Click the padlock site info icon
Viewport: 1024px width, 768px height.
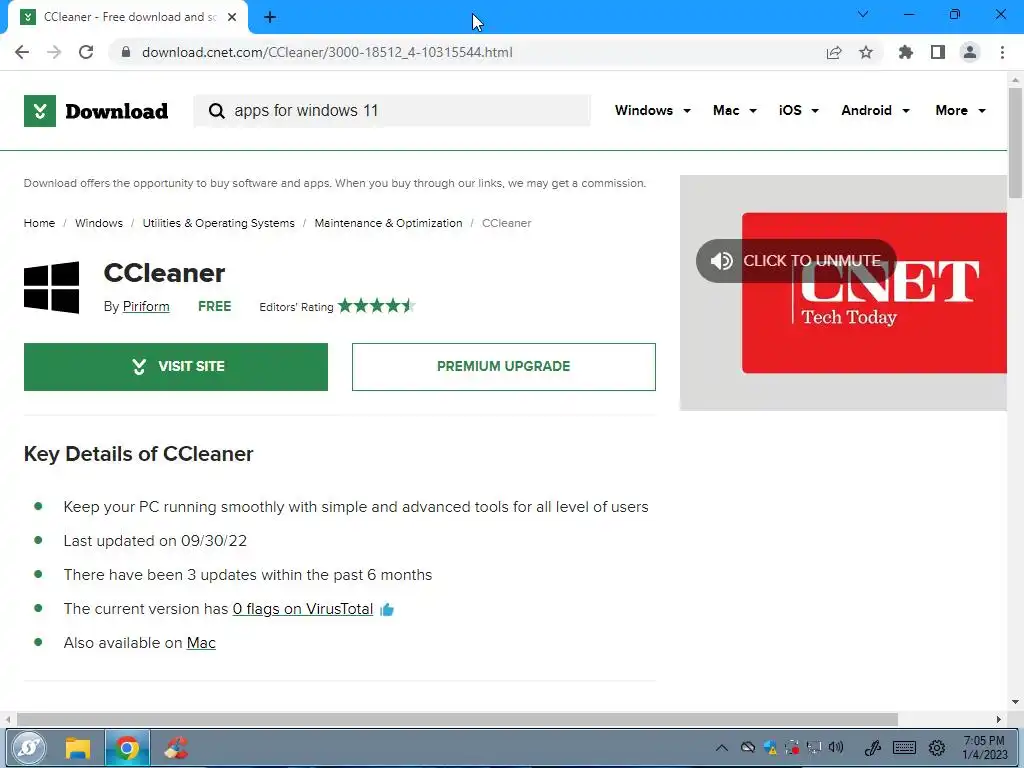pos(126,52)
